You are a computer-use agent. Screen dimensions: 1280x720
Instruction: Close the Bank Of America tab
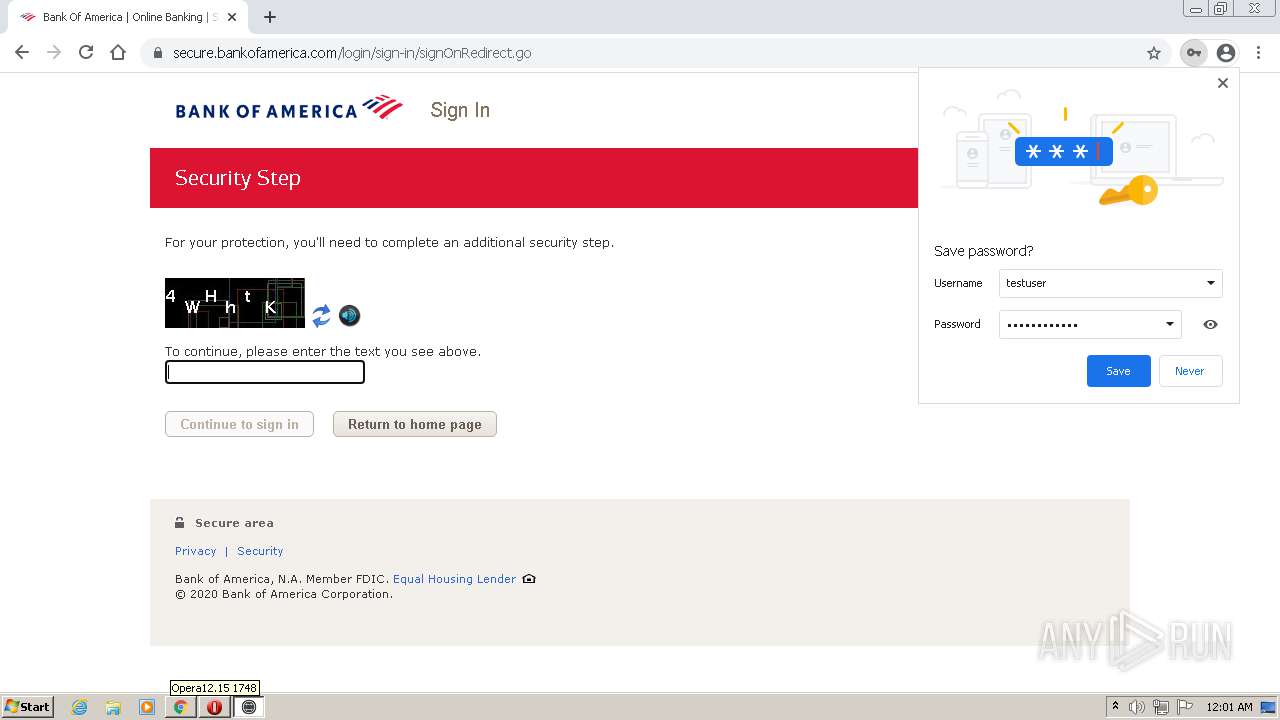pyautogui.click(x=233, y=17)
